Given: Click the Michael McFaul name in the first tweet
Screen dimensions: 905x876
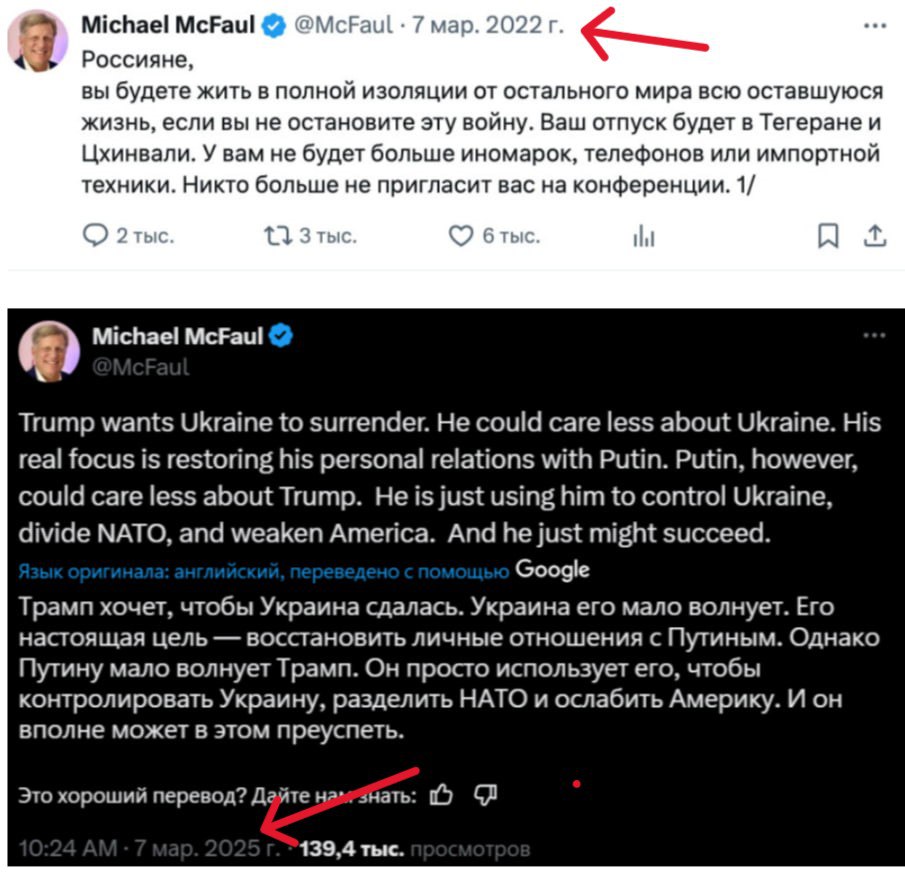Looking at the screenshot, I should coord(167,27).
